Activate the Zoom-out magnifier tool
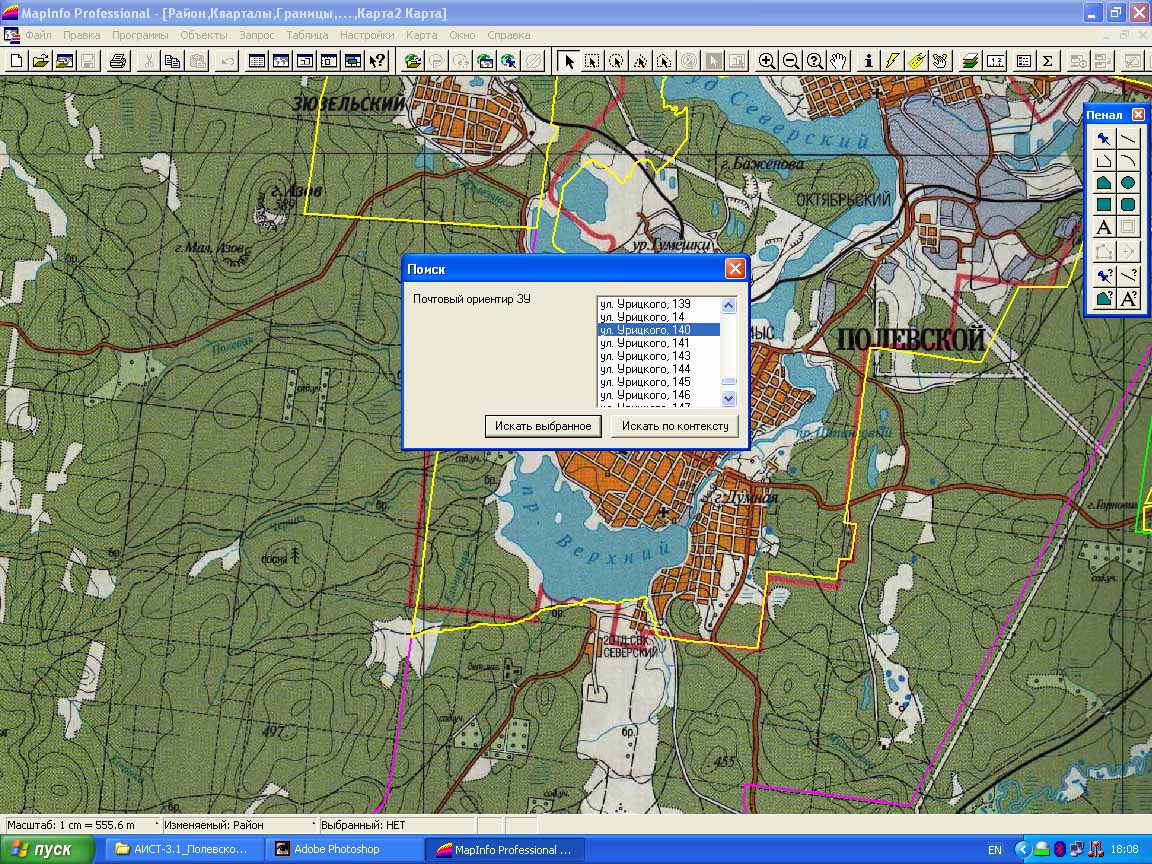The width and height of the screenshot is (1152, 864). pyautogui.click(x=791, y=61)
